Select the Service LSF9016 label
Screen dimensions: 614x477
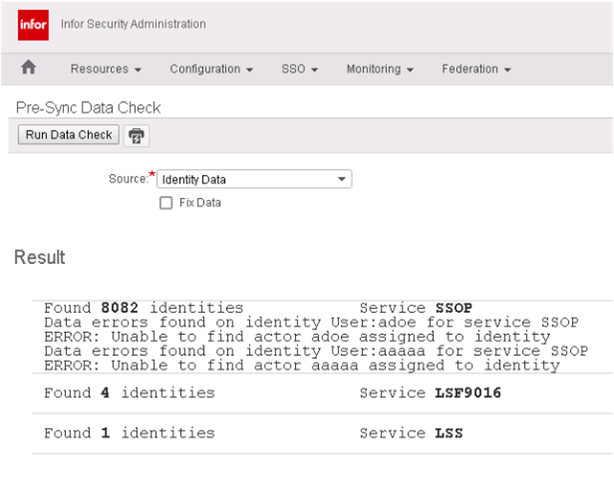pos(430,393)
